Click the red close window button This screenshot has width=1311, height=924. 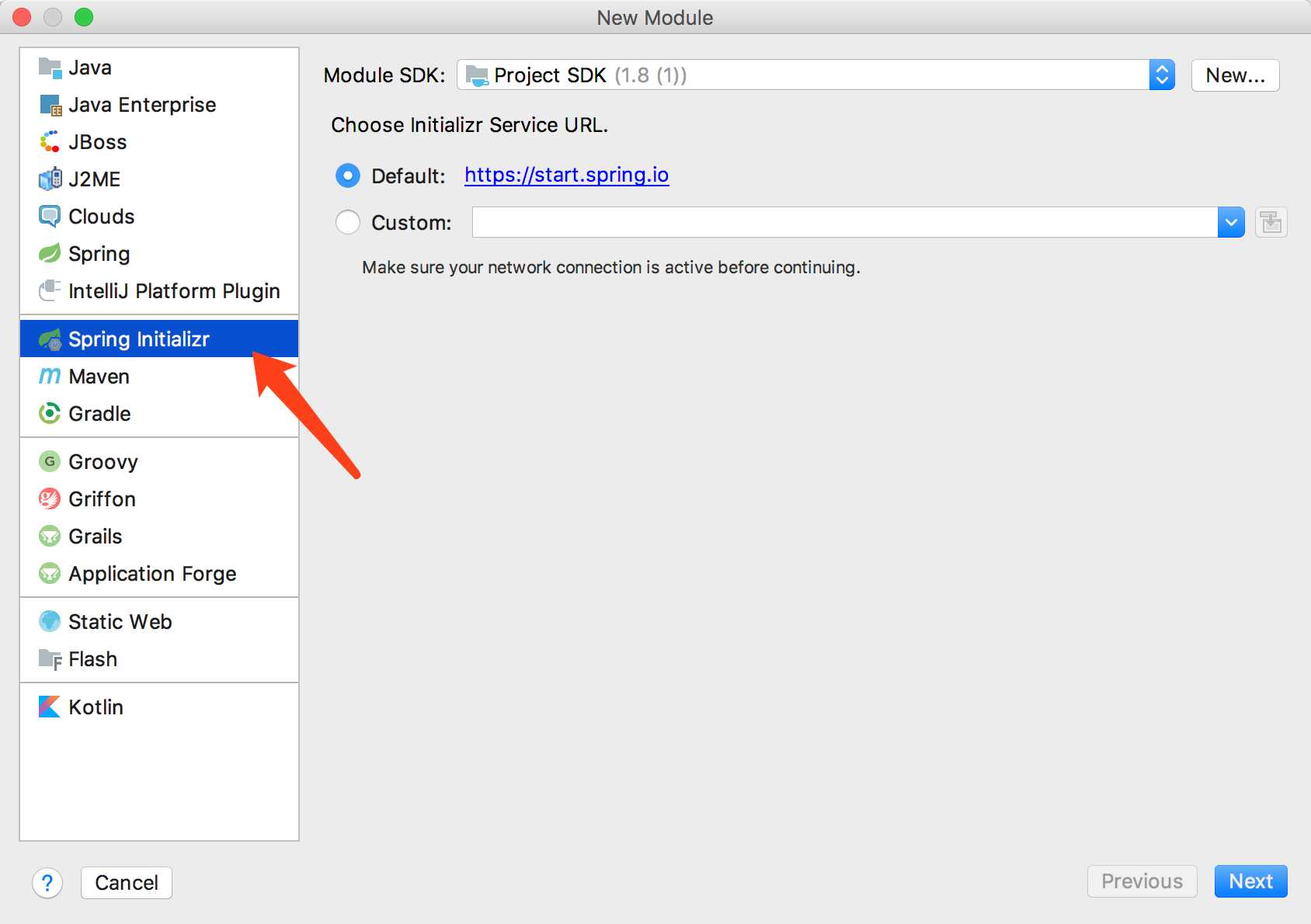coord(22,17)
